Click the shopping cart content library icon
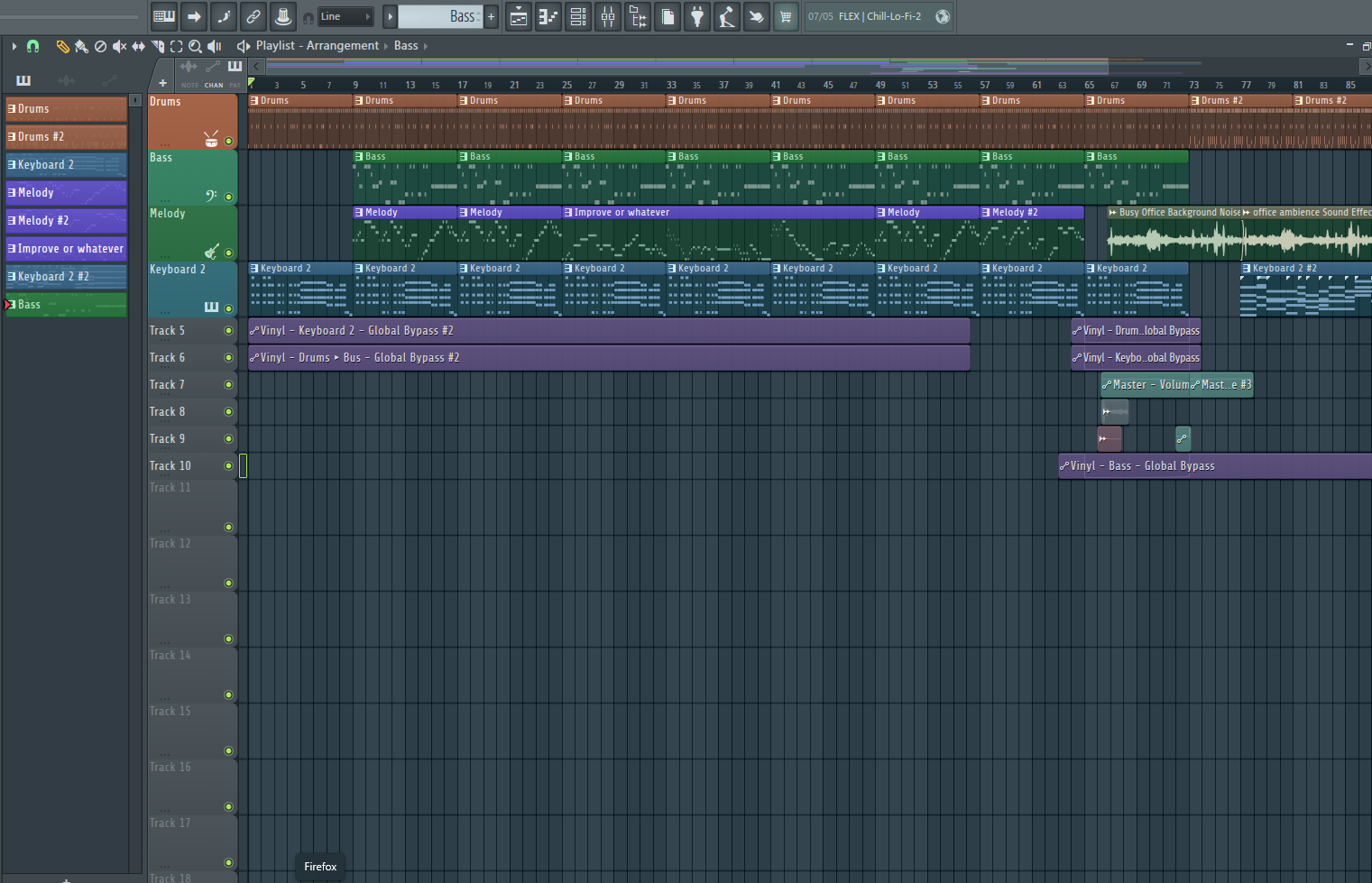 (x=786, y=16)
